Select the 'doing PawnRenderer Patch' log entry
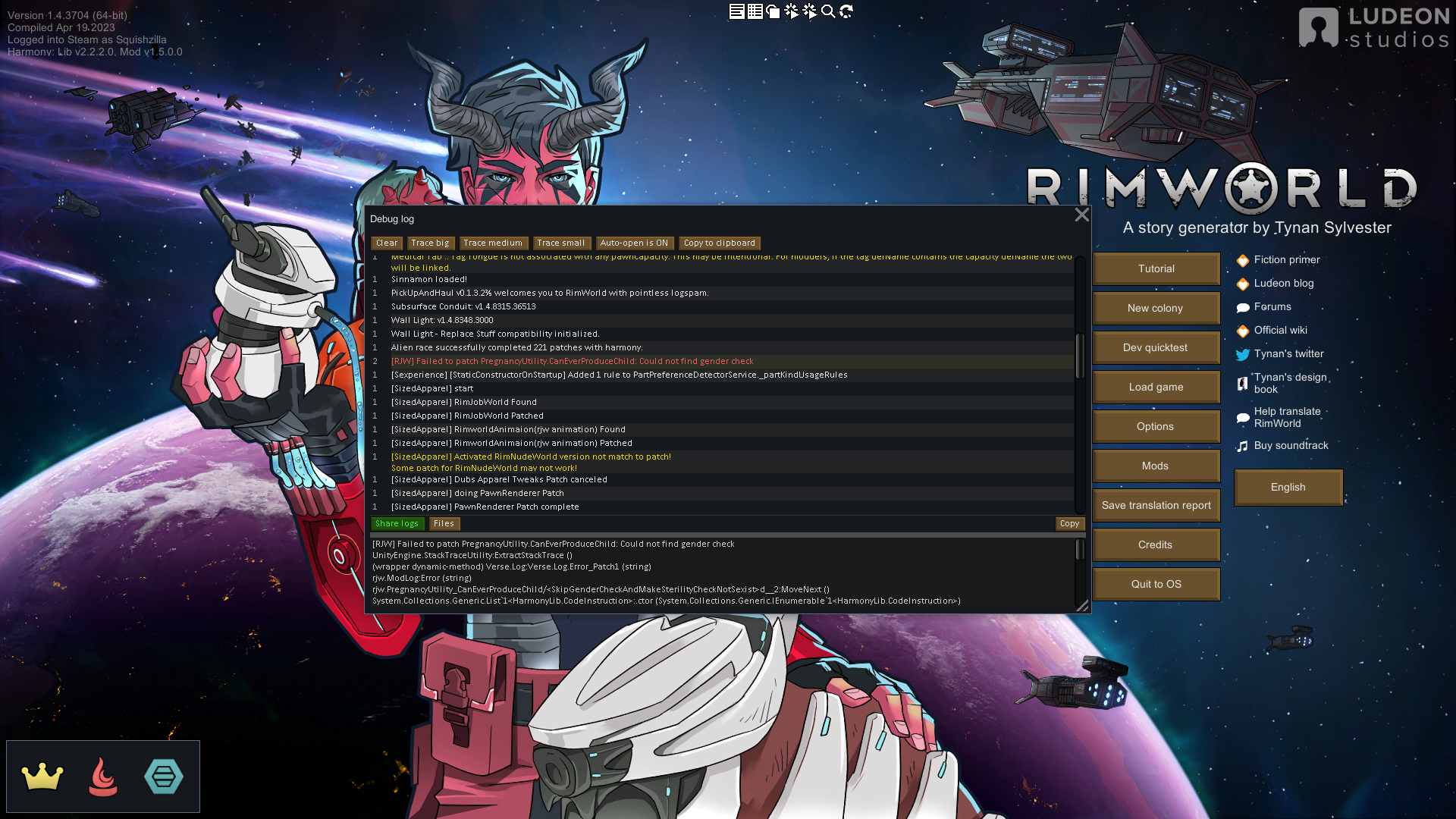This screenshot has width=1456, height=819. (722, 494)
